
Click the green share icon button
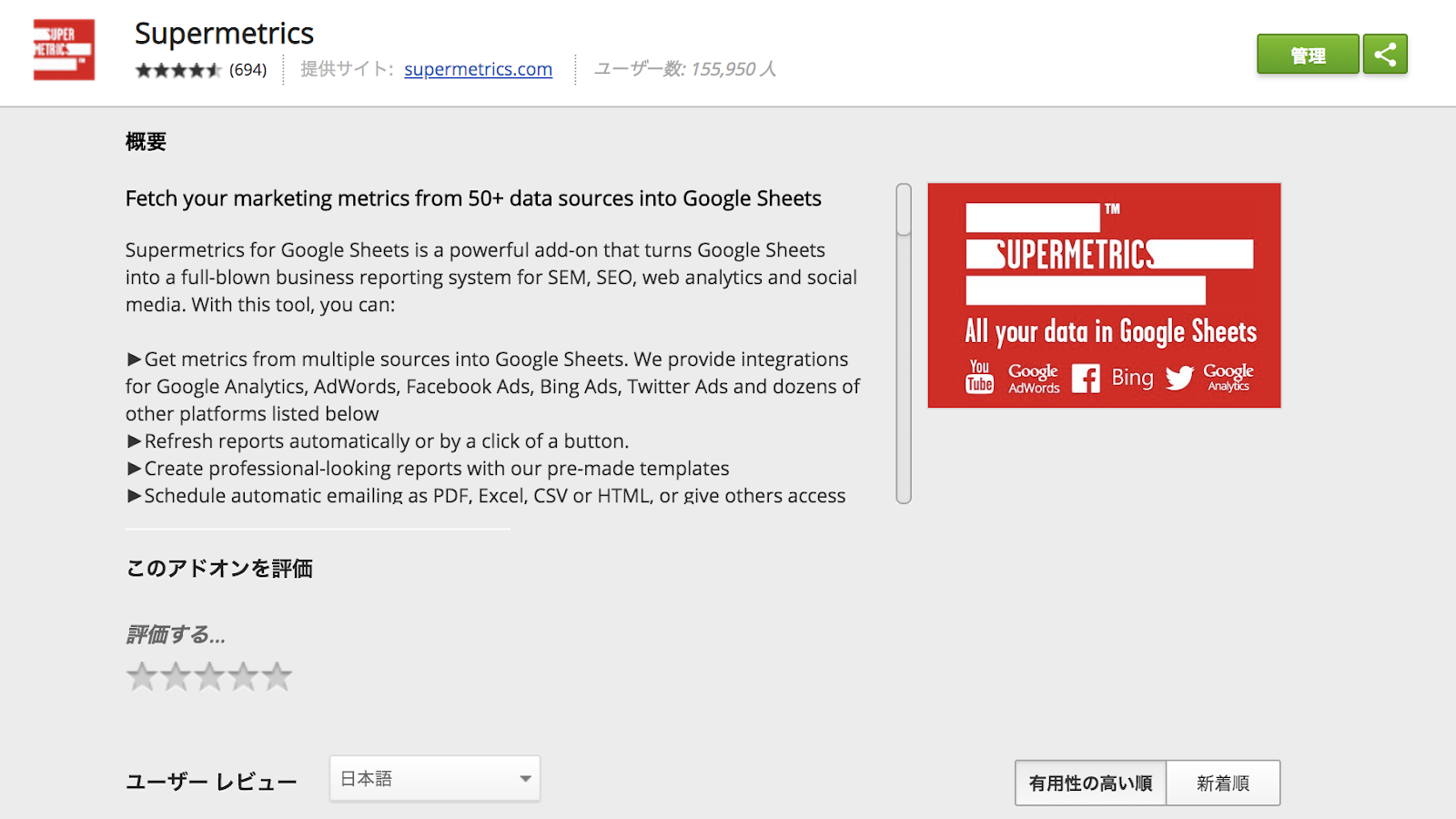tap(1385, 55)
